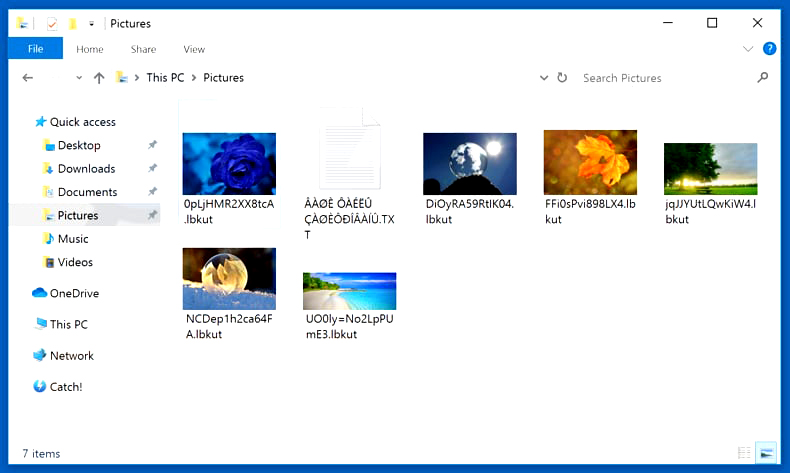Open recent locations dropdown arrow

pyautogui.click(x=79, y=78)
